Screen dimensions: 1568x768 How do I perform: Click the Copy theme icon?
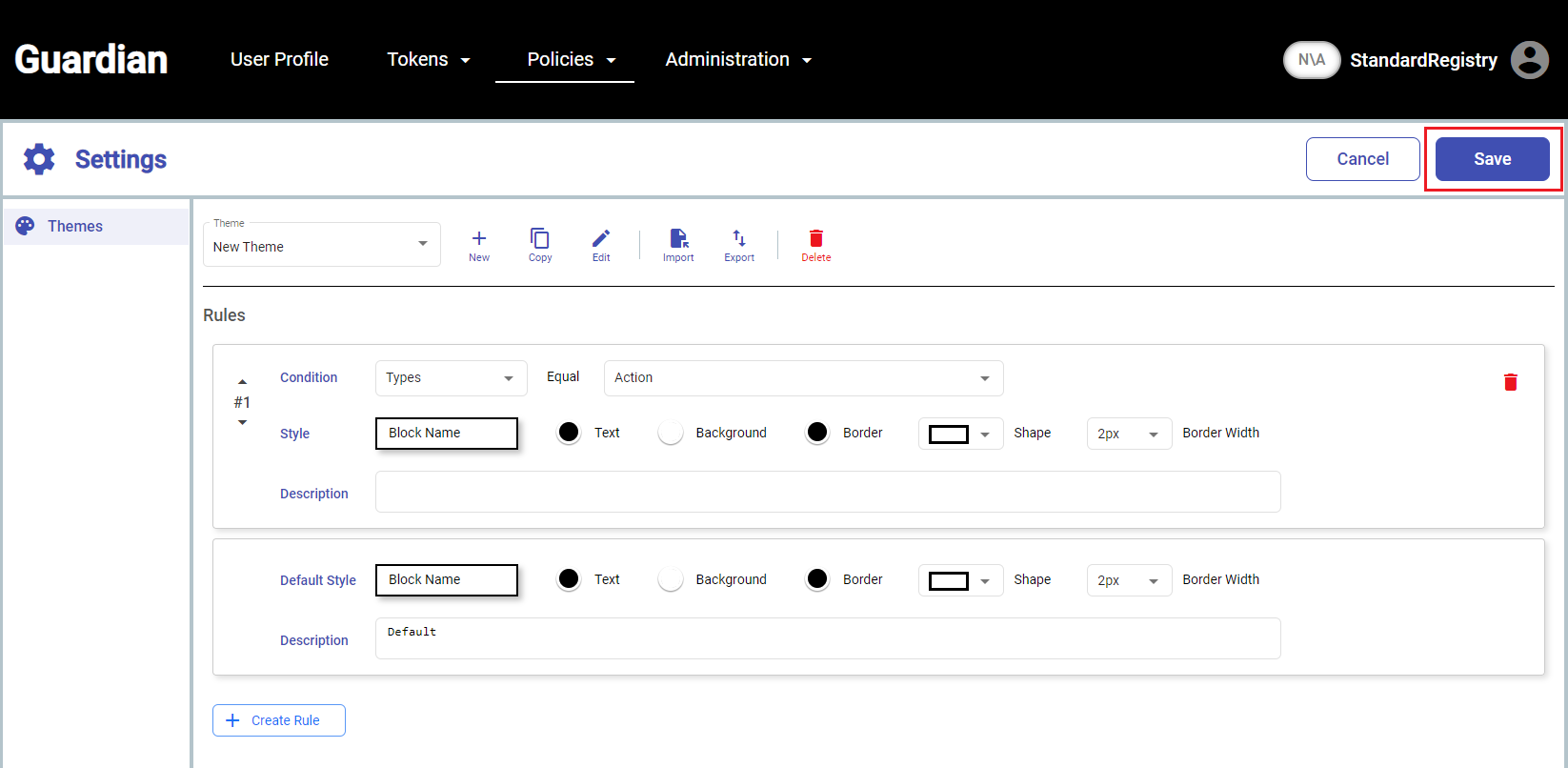pos(540,239)
